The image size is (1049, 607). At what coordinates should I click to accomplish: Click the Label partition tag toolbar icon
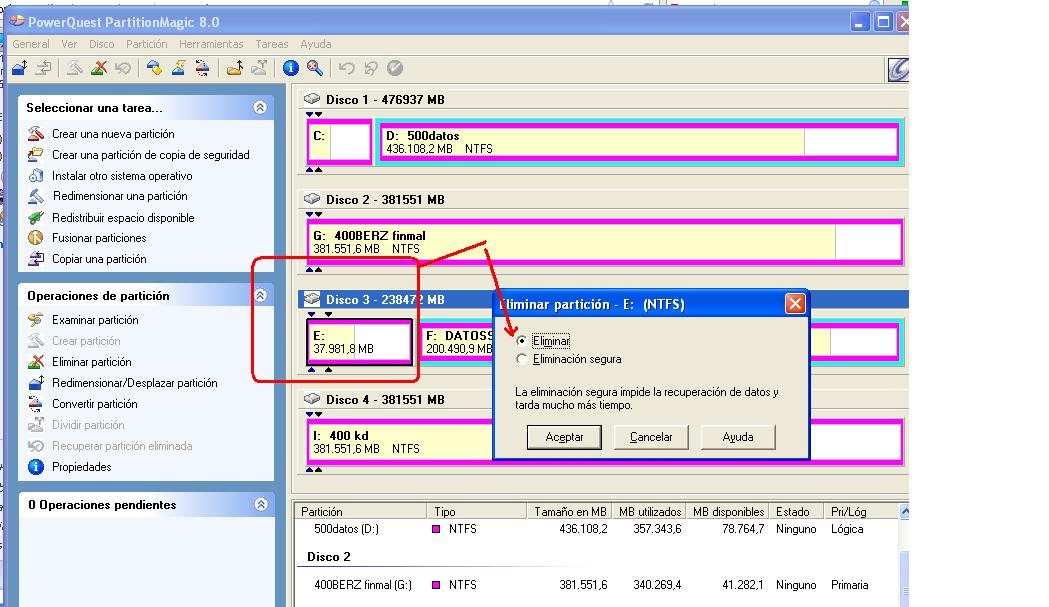click(x=154, y=68)
